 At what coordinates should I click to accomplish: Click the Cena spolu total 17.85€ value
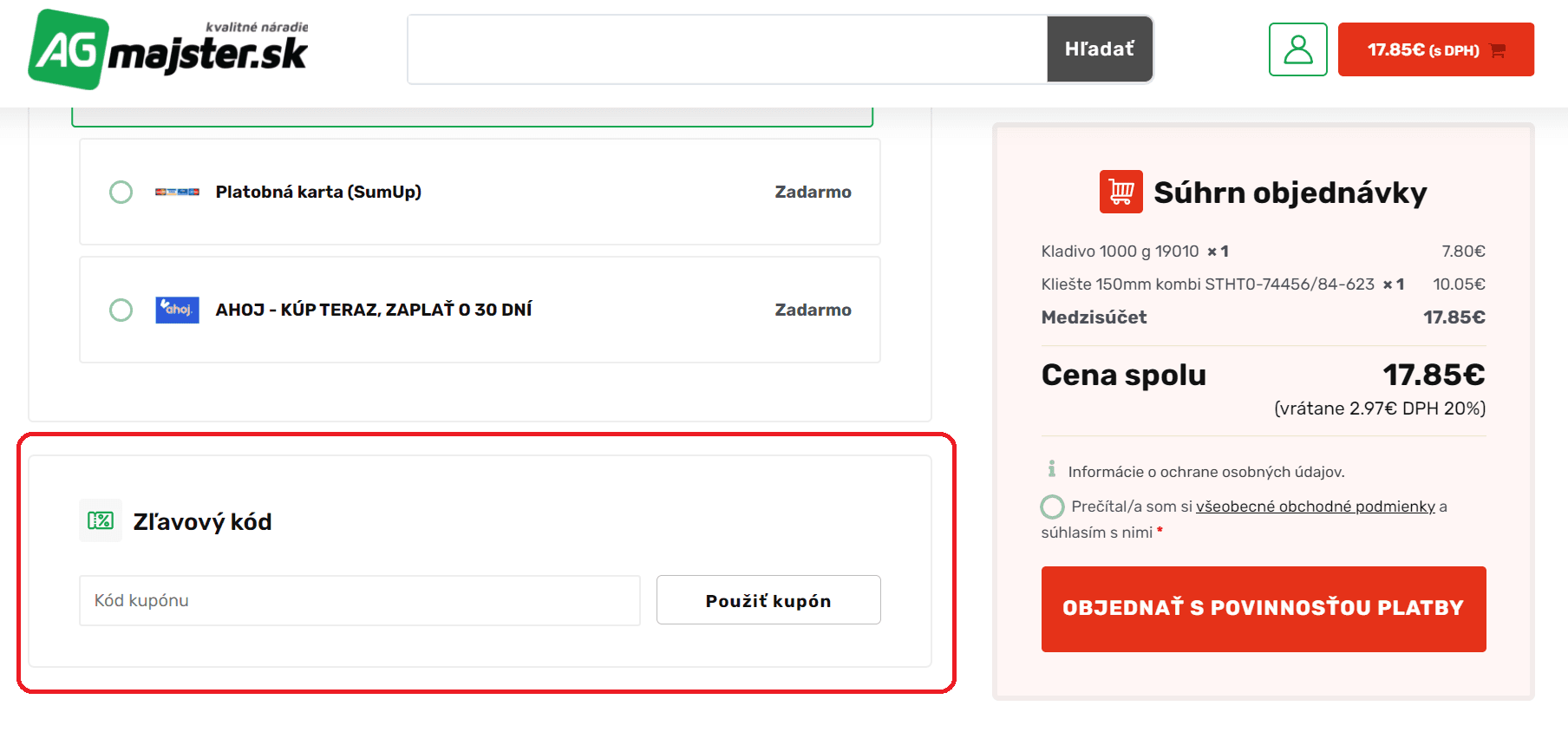point(1434,375)
